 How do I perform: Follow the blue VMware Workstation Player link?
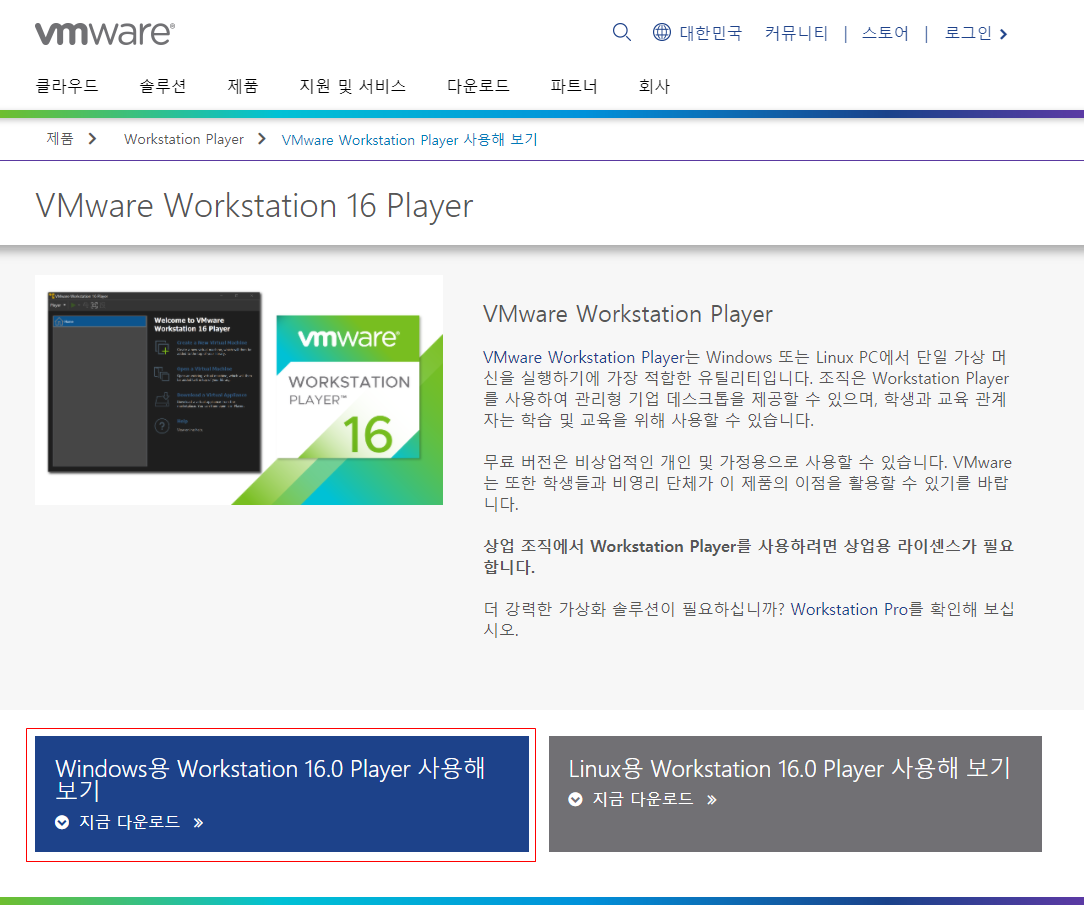(583, 358)
